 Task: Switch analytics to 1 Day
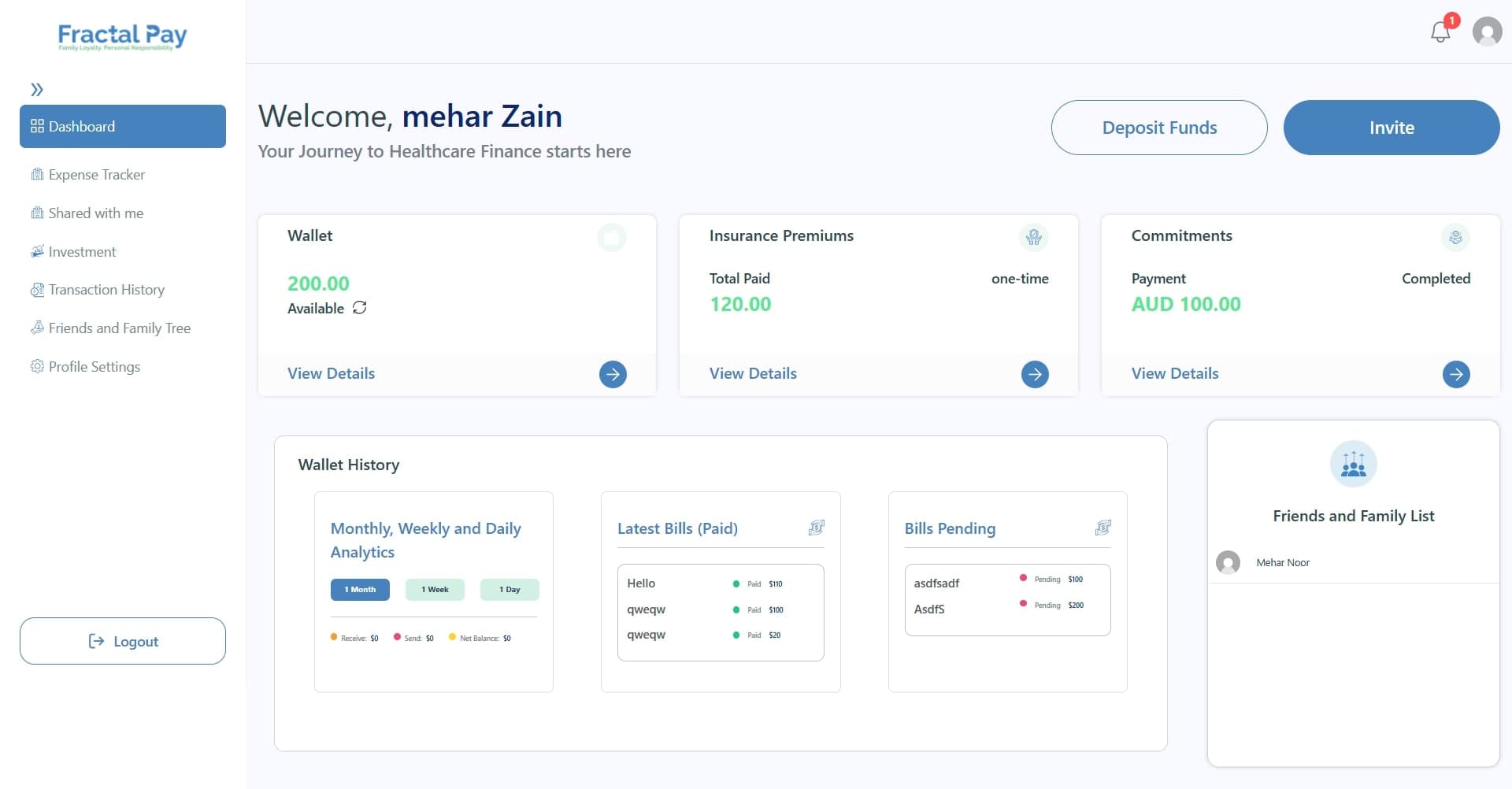pyautogui.click(x=510, y=590)
